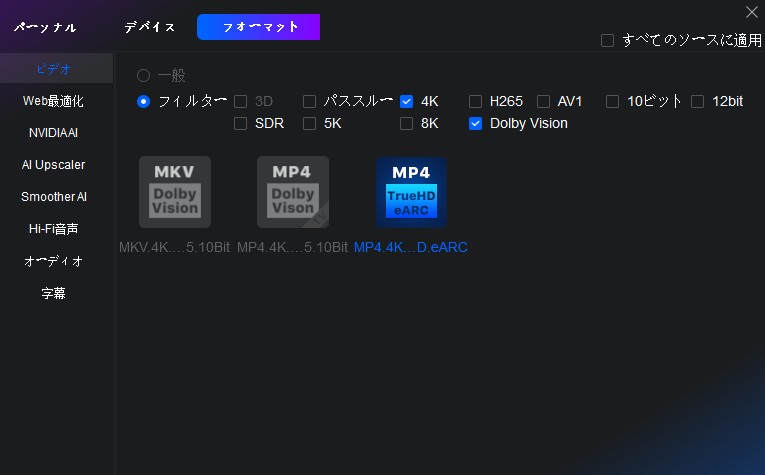The height and width of the screenshot is (475, 765).
Task: Switch to the デバイス tab
Action: pyautogui.click(x=149, y=27)
